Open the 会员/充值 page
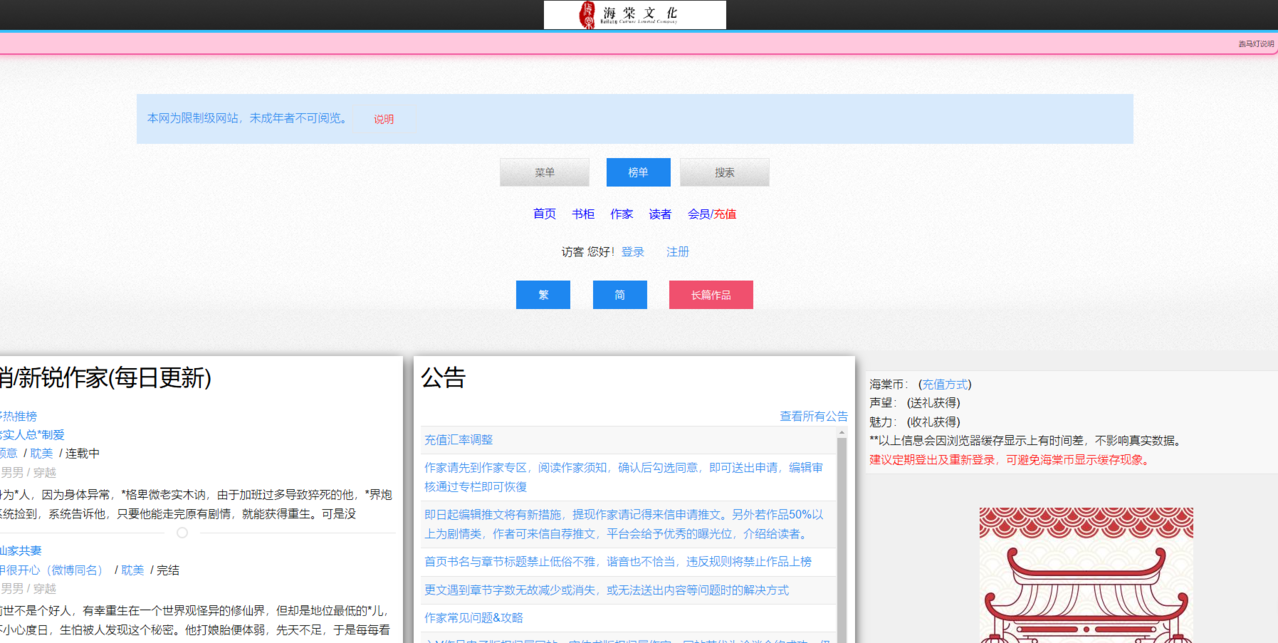 point(713,213)
